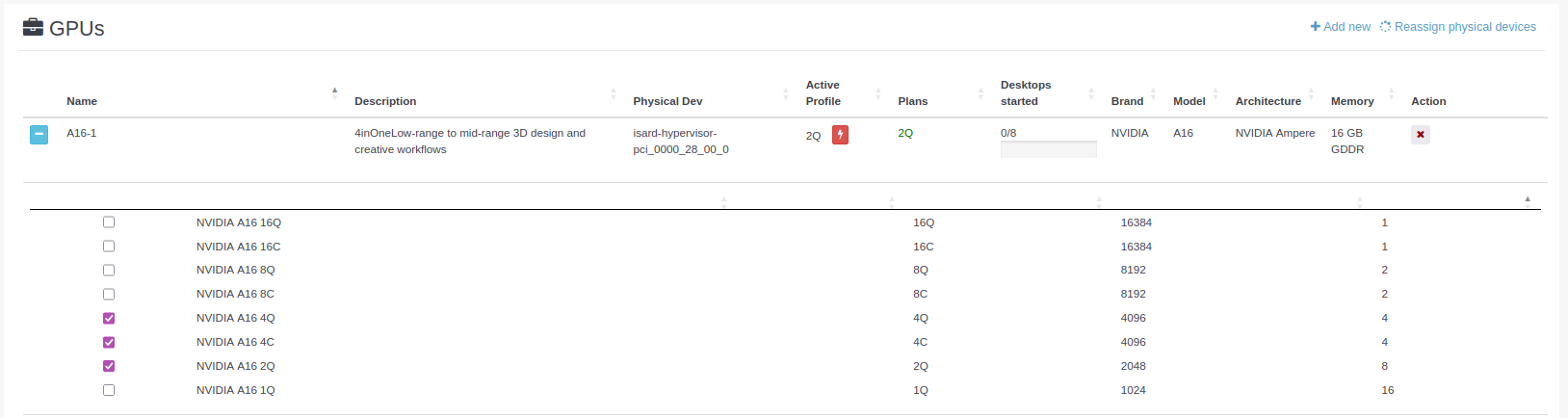Click the red delete icon in Action column
Viewport: 1568px width, 418px height.
click(x=1420, y=135)
